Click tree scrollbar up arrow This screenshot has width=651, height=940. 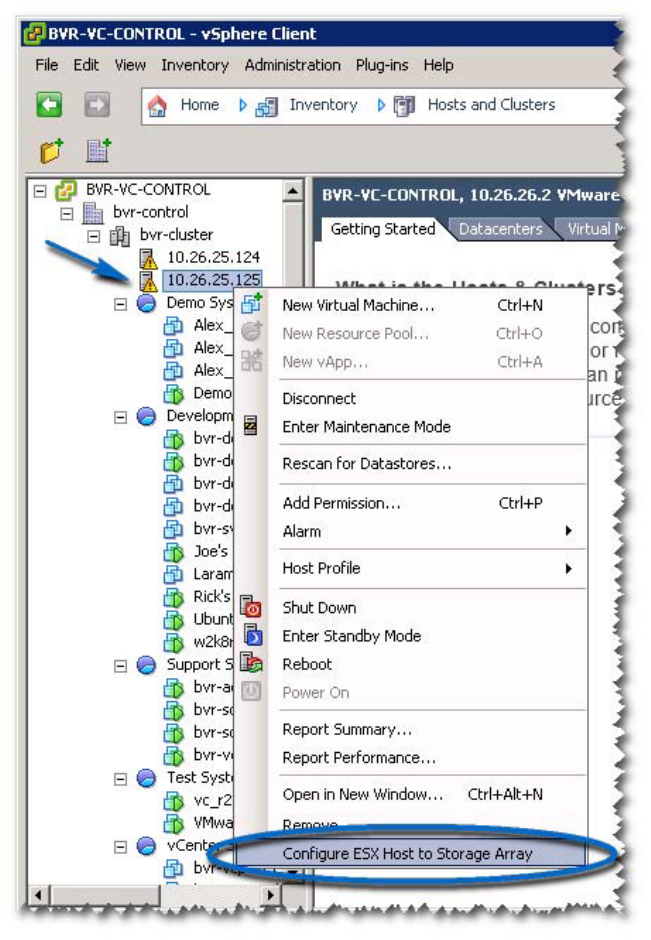tap(293, 191)
